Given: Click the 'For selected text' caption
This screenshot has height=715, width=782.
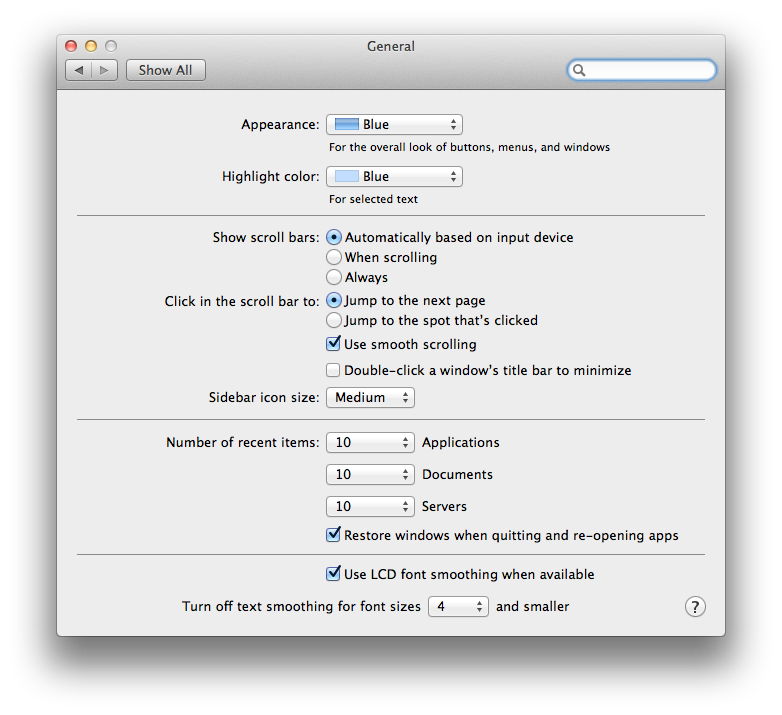Looking at the screenshot, I should click(374, 199).
